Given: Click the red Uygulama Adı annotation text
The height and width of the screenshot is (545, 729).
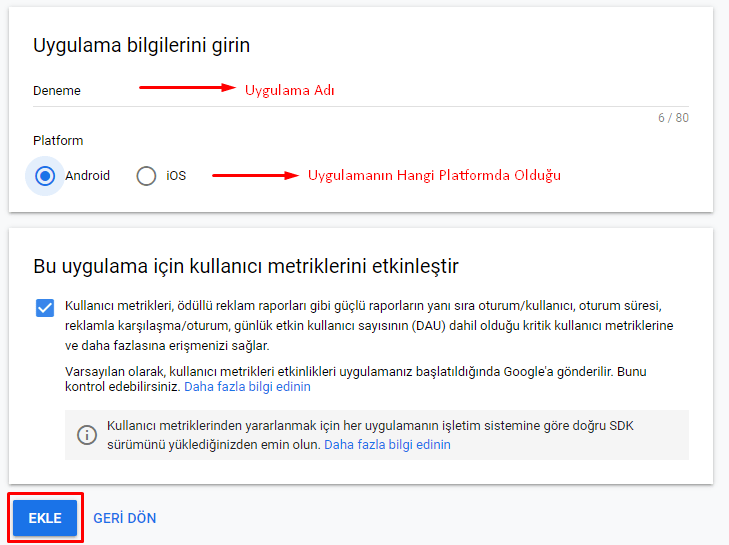Looking at the screenshot, I should pyautogui.click(x=289, y=90).
